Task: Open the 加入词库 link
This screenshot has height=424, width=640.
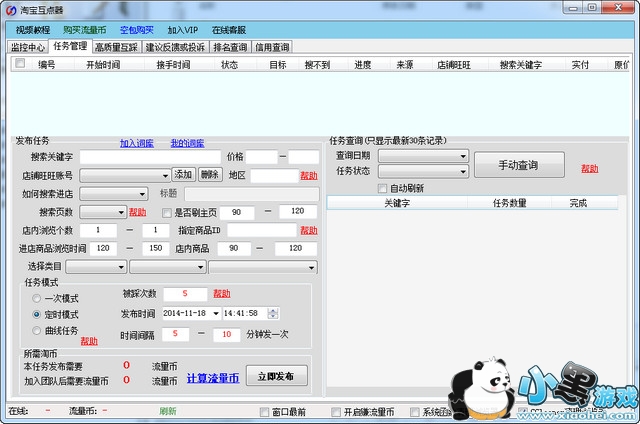Action: click(137, 143)
